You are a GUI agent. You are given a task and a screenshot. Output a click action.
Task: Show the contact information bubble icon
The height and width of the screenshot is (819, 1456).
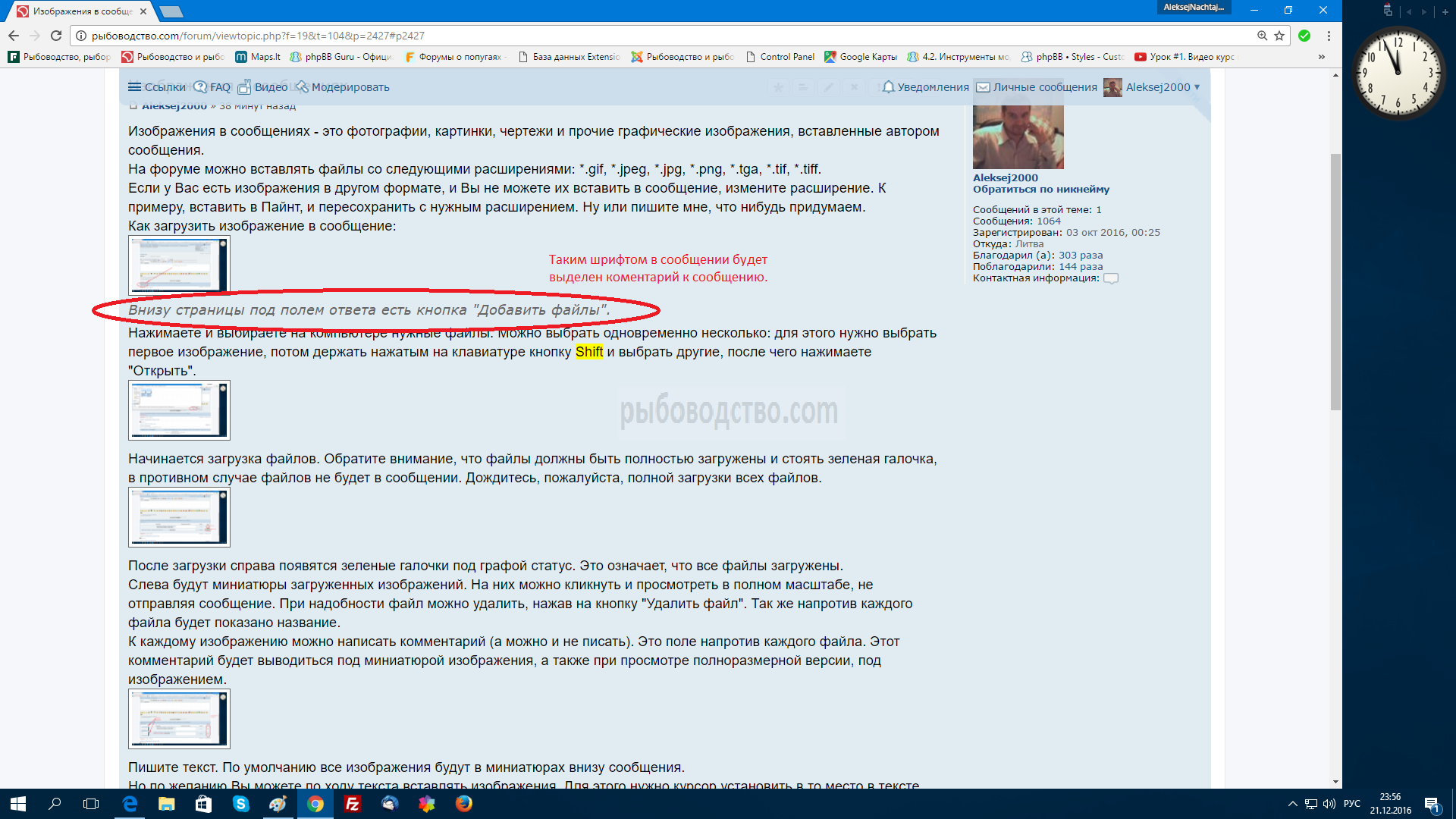pos(1111,278)
